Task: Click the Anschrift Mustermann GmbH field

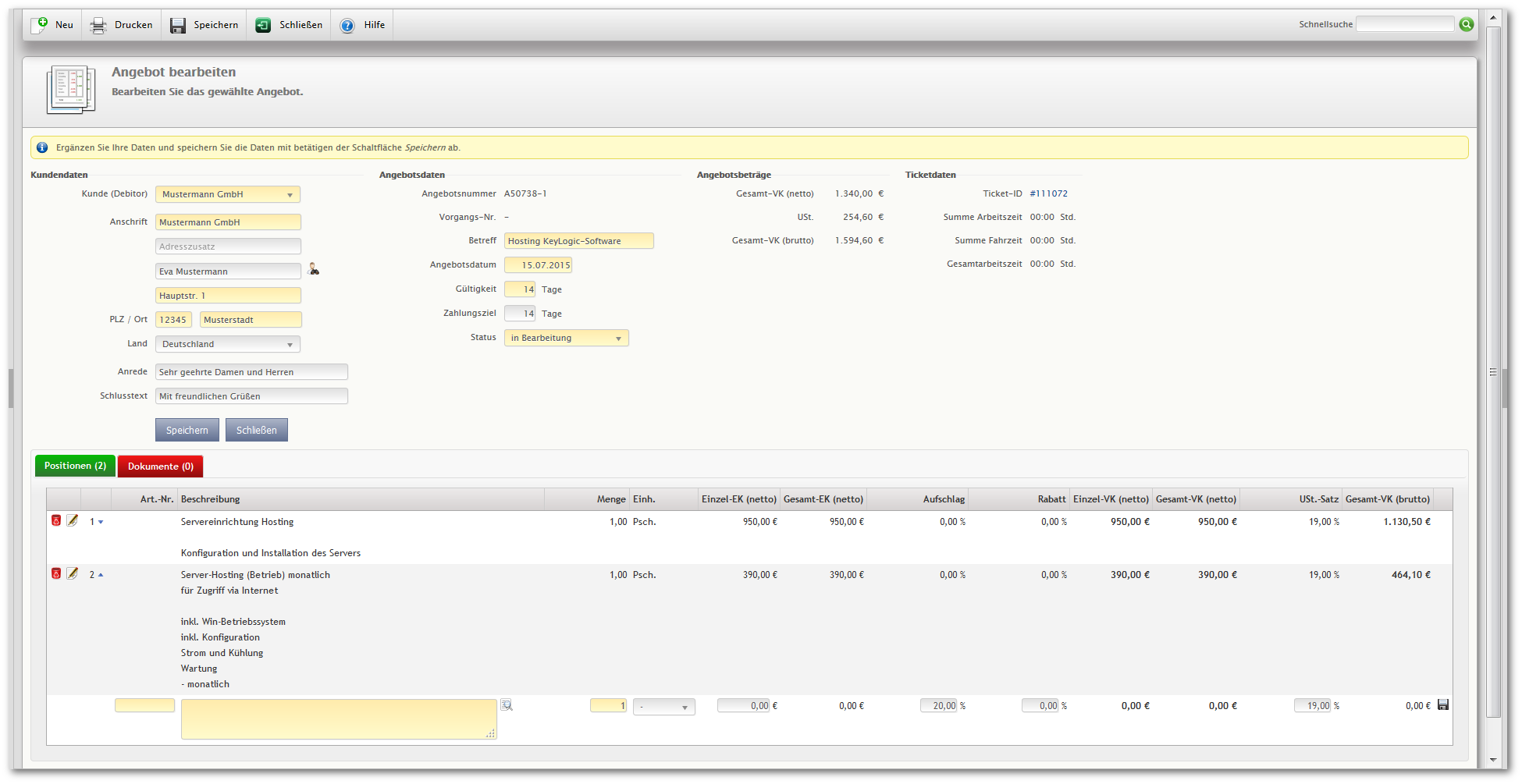Action: tap(228, 222)
